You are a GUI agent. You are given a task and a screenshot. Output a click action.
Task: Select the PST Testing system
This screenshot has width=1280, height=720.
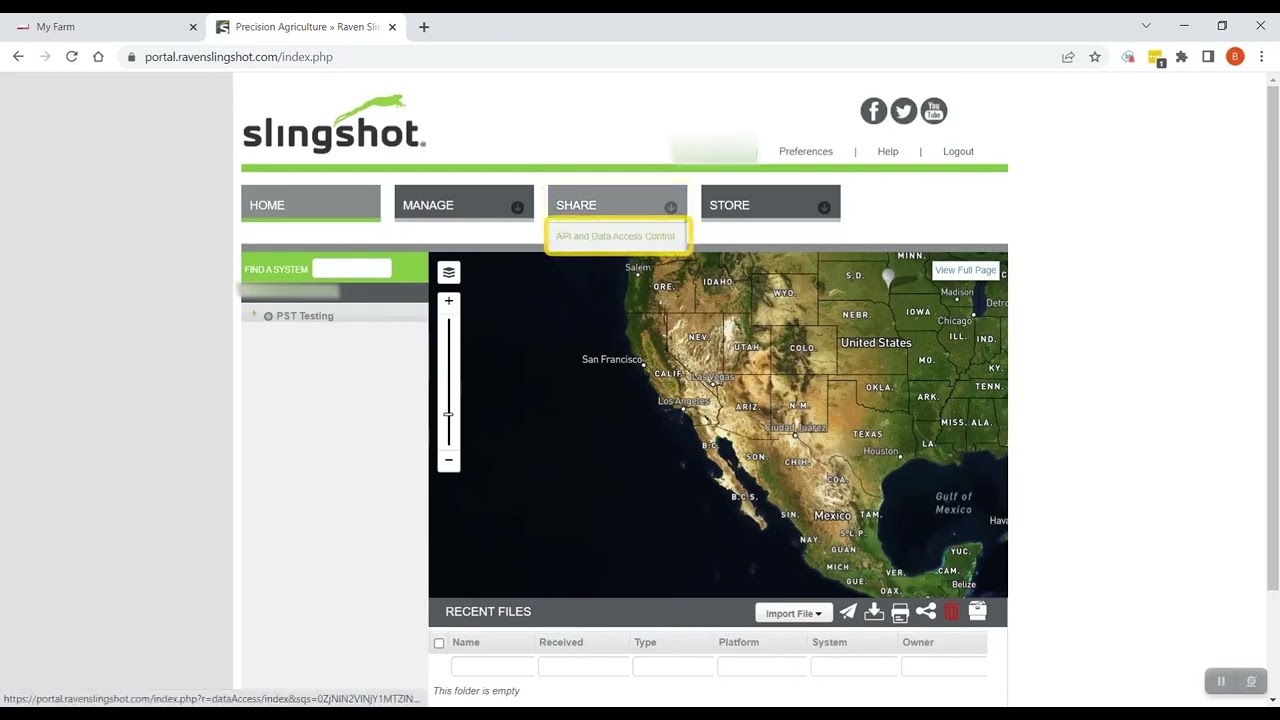tap(305, 316)
